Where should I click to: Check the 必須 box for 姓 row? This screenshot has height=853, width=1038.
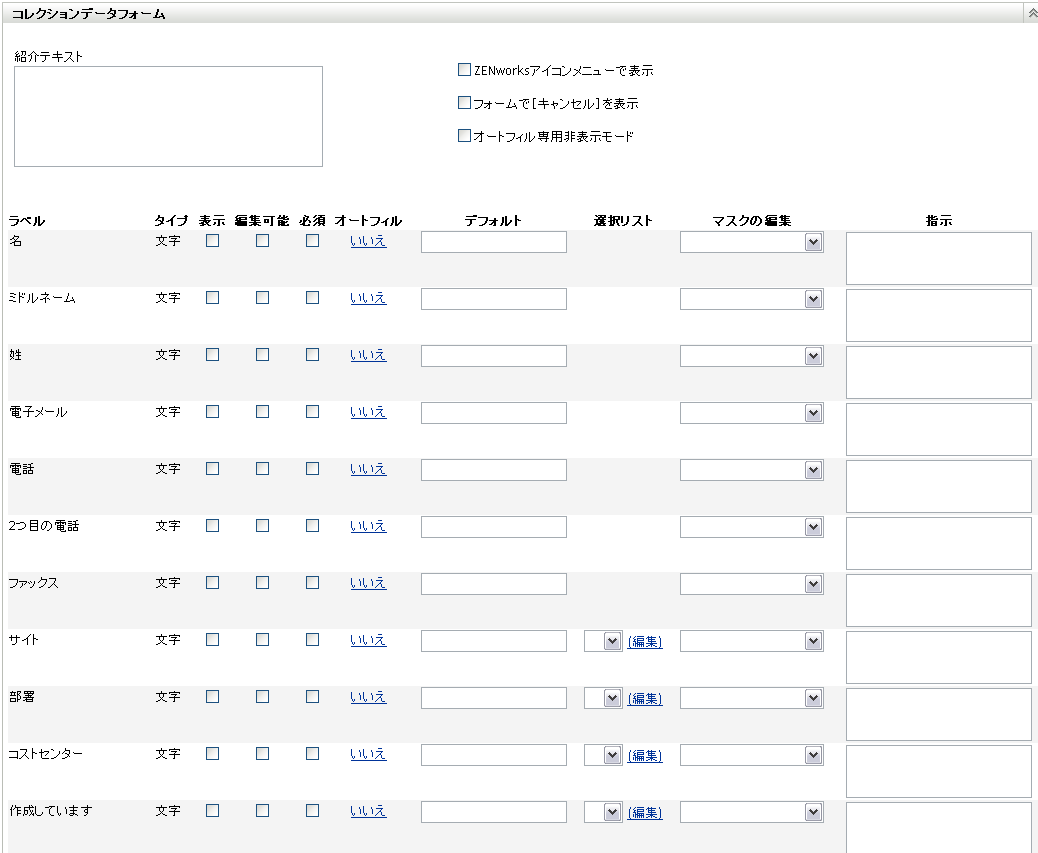coord(312,355)
